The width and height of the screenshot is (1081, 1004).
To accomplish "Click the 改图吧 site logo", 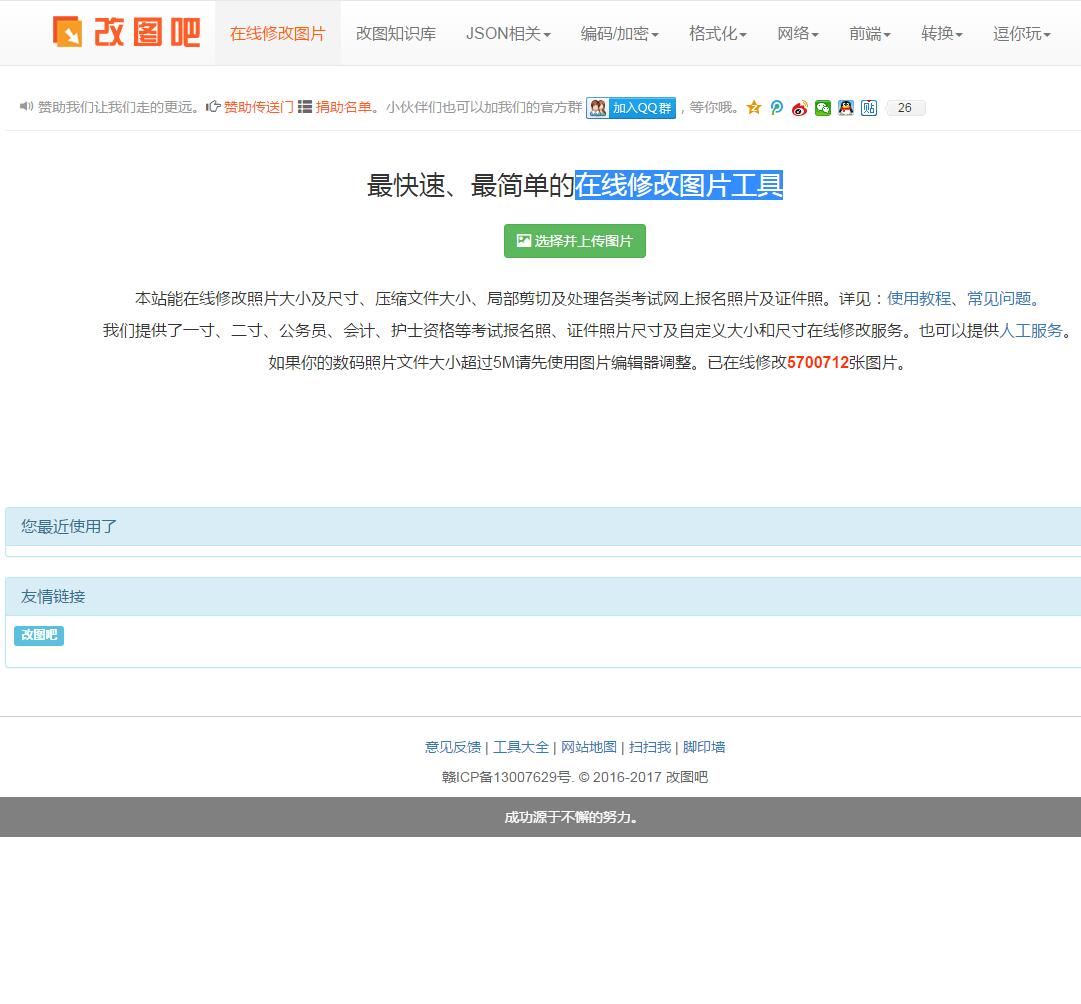I will point(126,32).
